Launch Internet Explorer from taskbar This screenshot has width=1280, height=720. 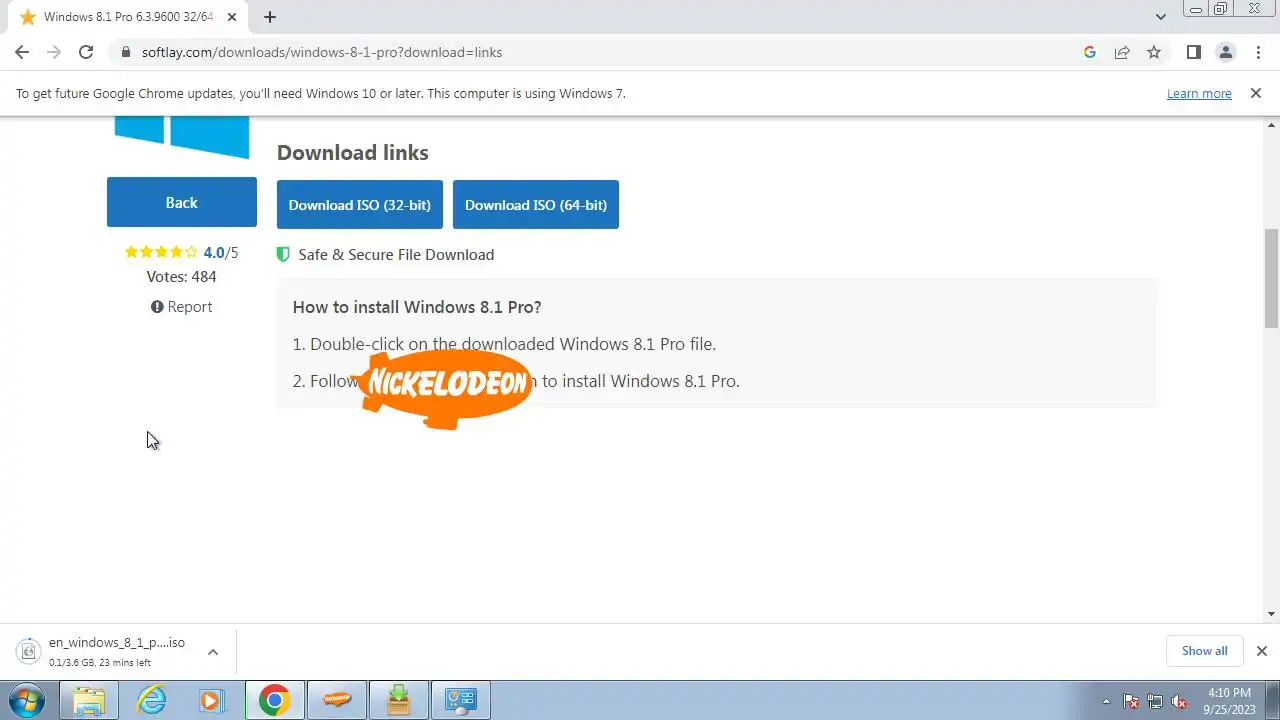(151, 701)
